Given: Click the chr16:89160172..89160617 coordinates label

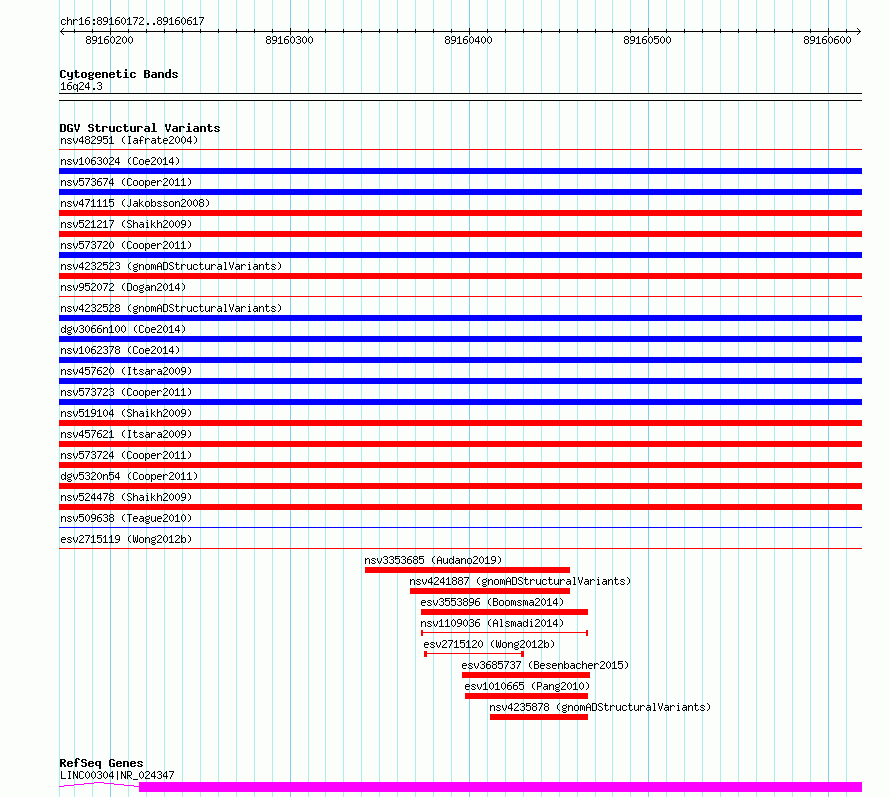Looking at the screenshot, I should (132, 22).
